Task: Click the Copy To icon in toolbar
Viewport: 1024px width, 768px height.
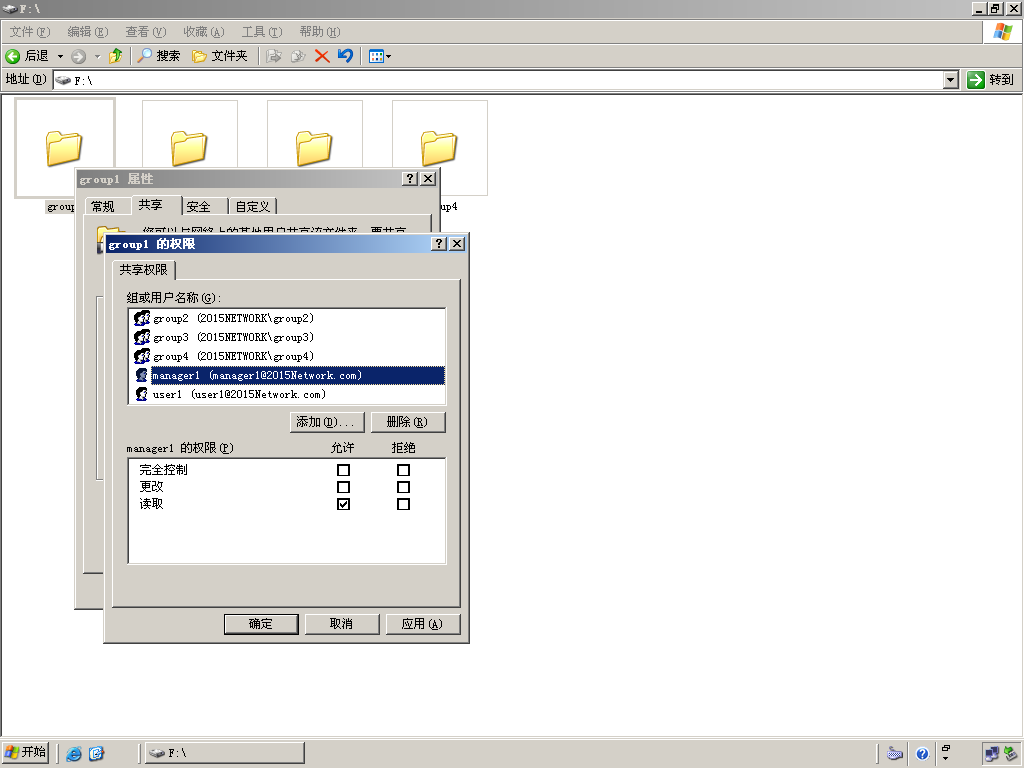Action: (298, 56)
